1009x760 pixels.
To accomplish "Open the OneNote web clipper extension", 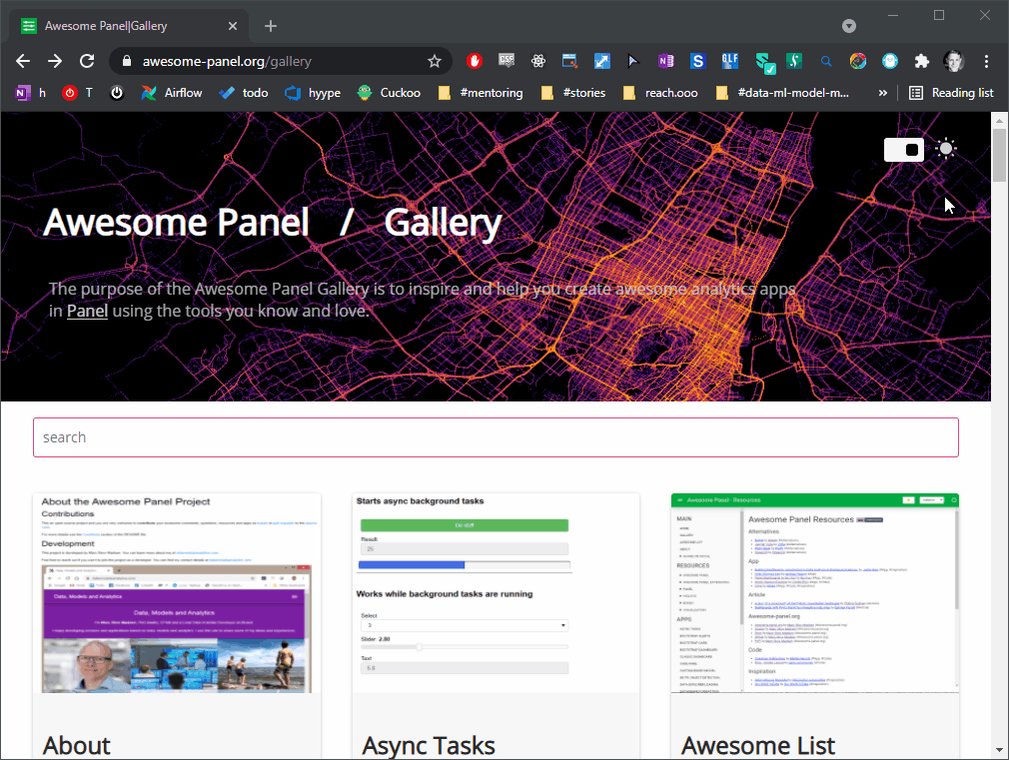I will [665, 61].
